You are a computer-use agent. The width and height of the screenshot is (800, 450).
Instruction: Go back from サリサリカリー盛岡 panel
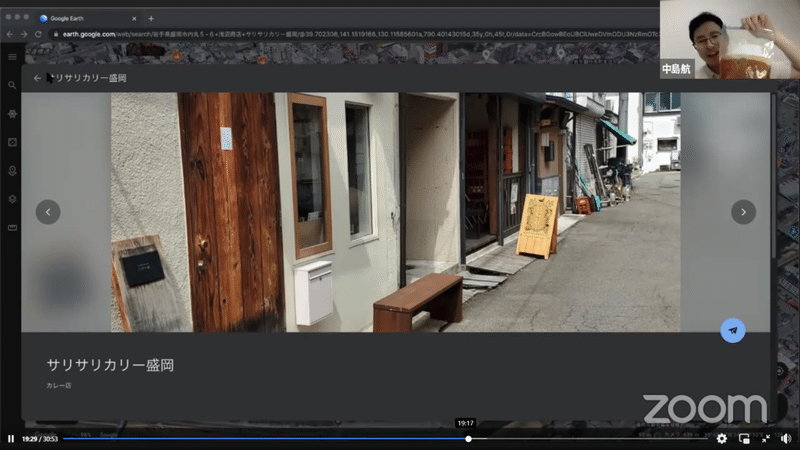[x=37, y=78]
